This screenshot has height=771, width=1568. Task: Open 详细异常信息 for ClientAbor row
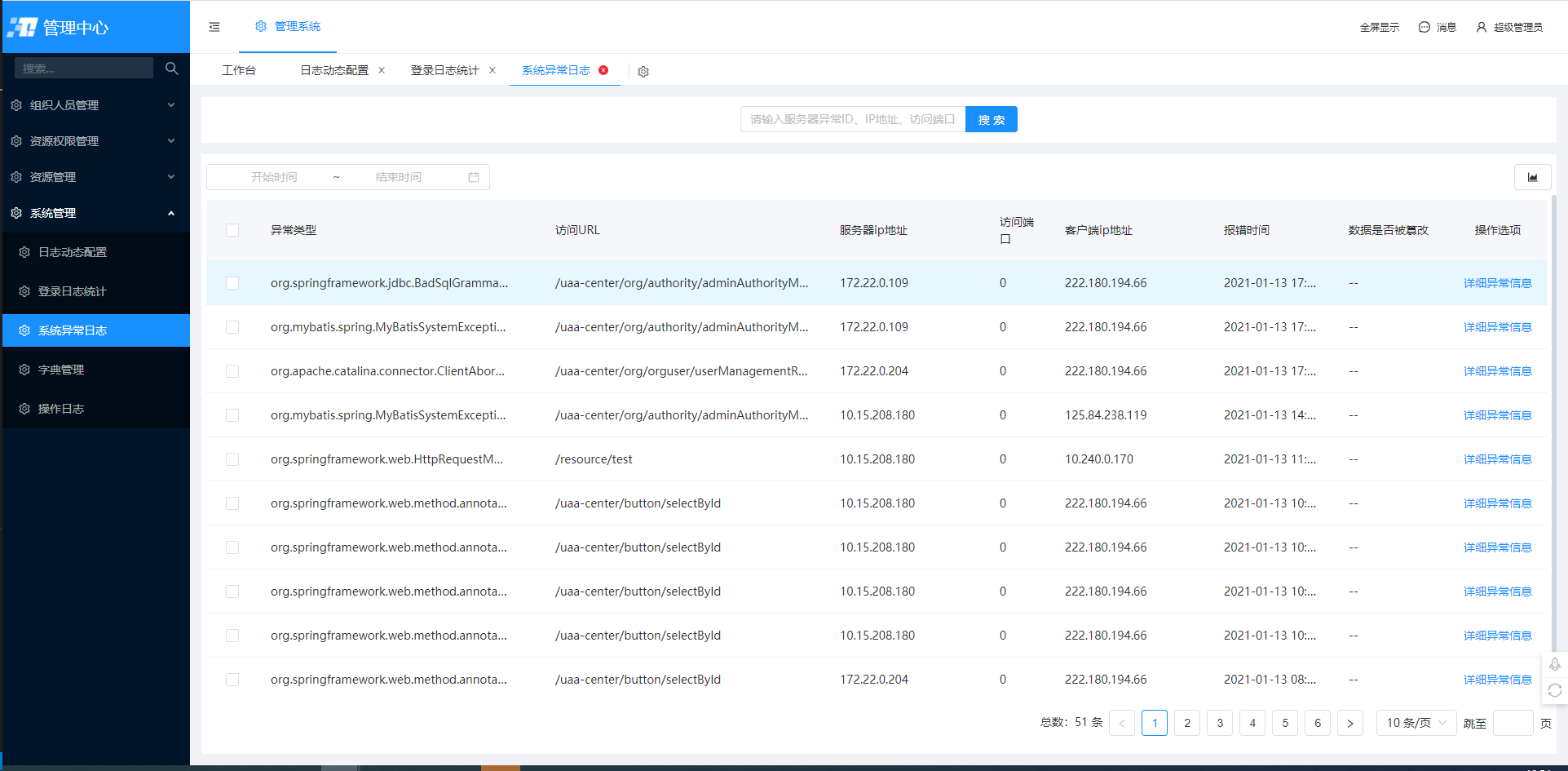(1497, 371)
